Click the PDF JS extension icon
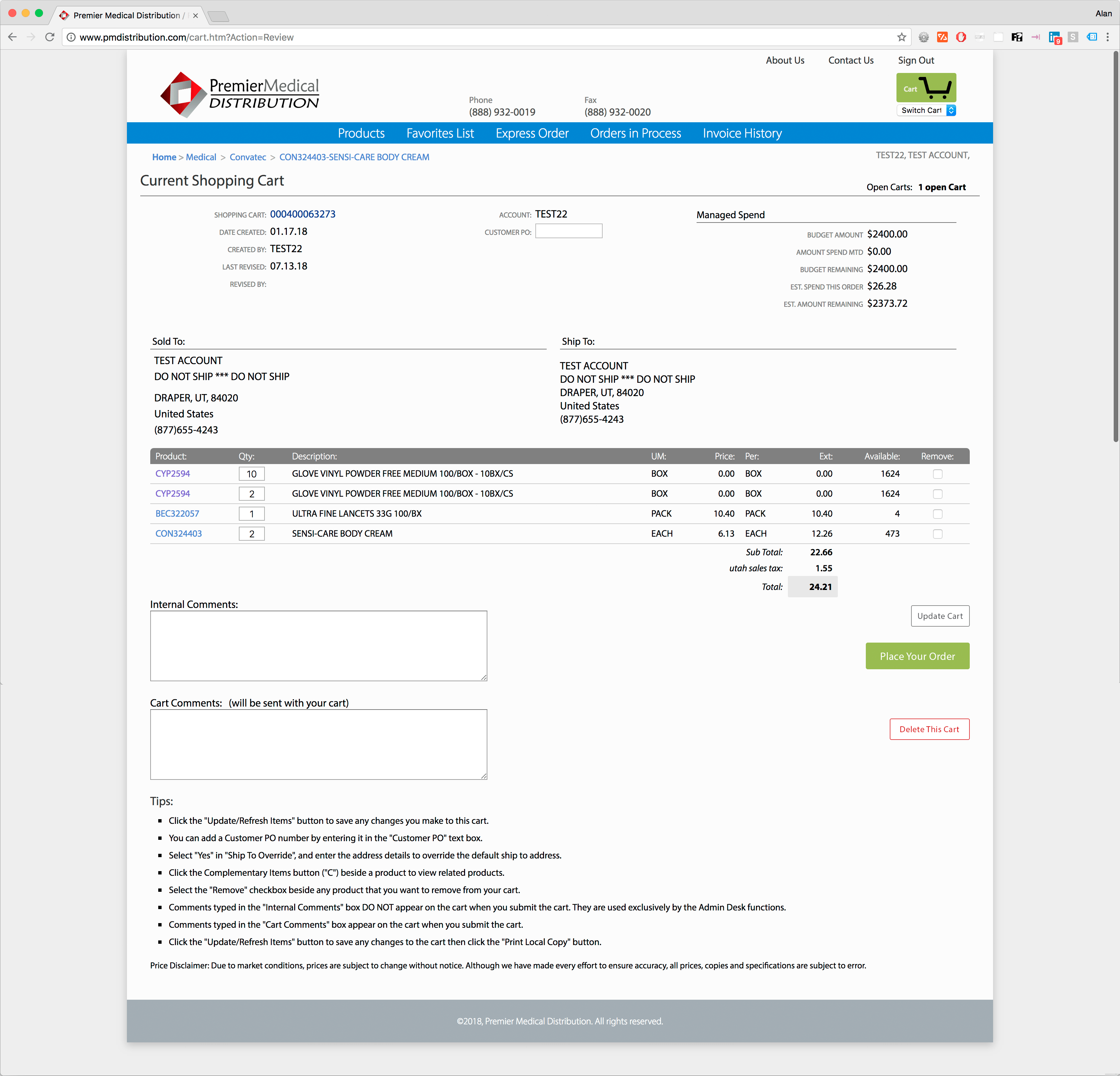The image size is (1120, 1076). click(x=979, y=37)
